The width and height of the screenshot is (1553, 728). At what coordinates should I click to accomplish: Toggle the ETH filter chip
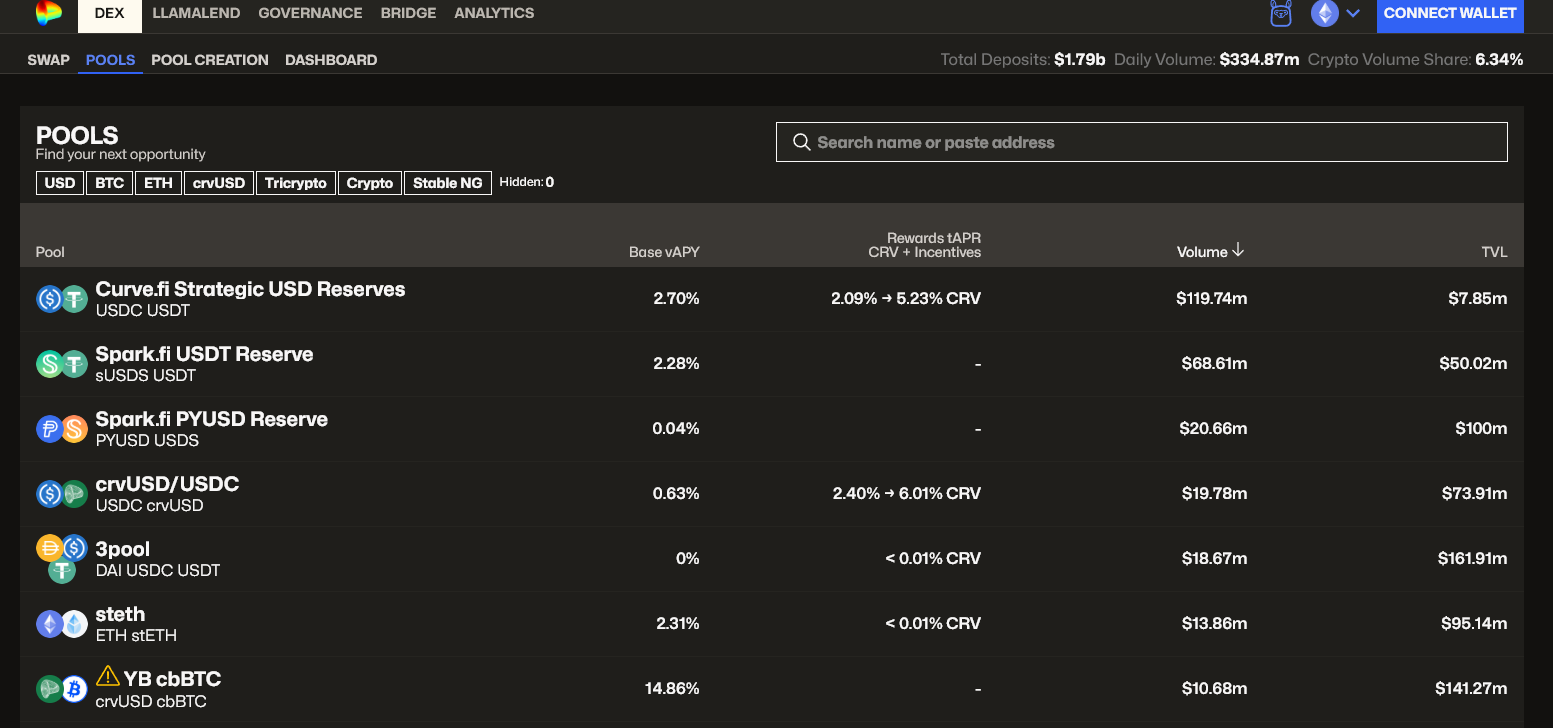click(x=158, y=183)
